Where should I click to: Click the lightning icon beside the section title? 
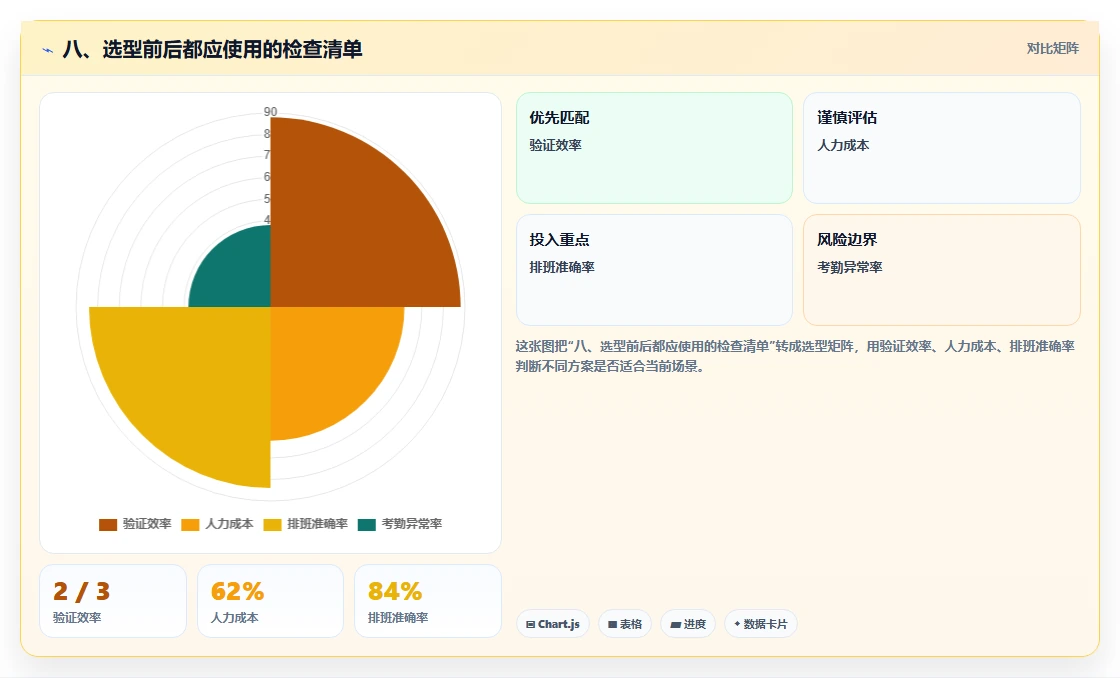pos(48,50)
